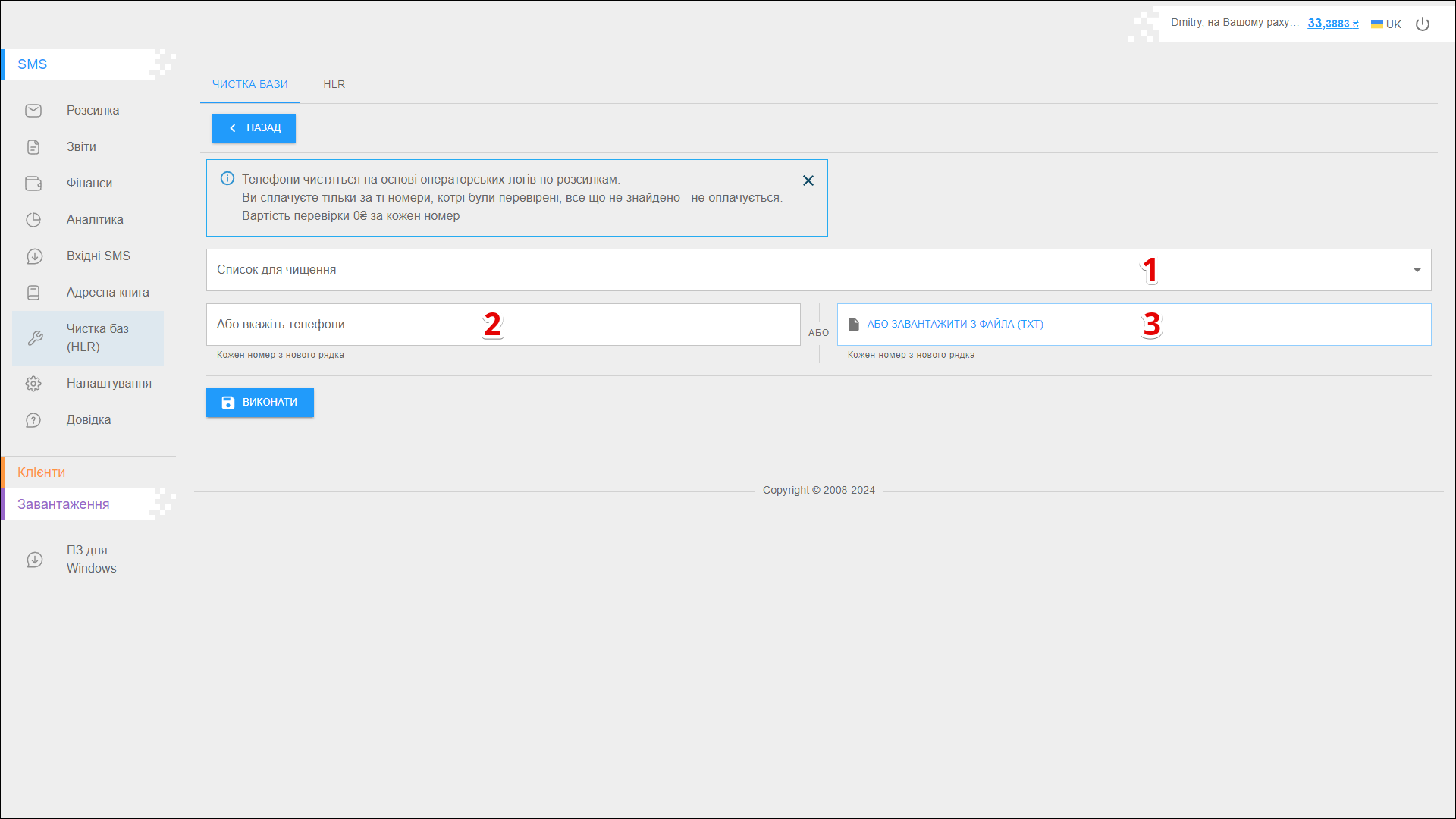The height and width of the screenshot is (819, 1456).
Task: Click the question mark icon for Довідка
Action: pyautogui.click(x=33, y=420)
